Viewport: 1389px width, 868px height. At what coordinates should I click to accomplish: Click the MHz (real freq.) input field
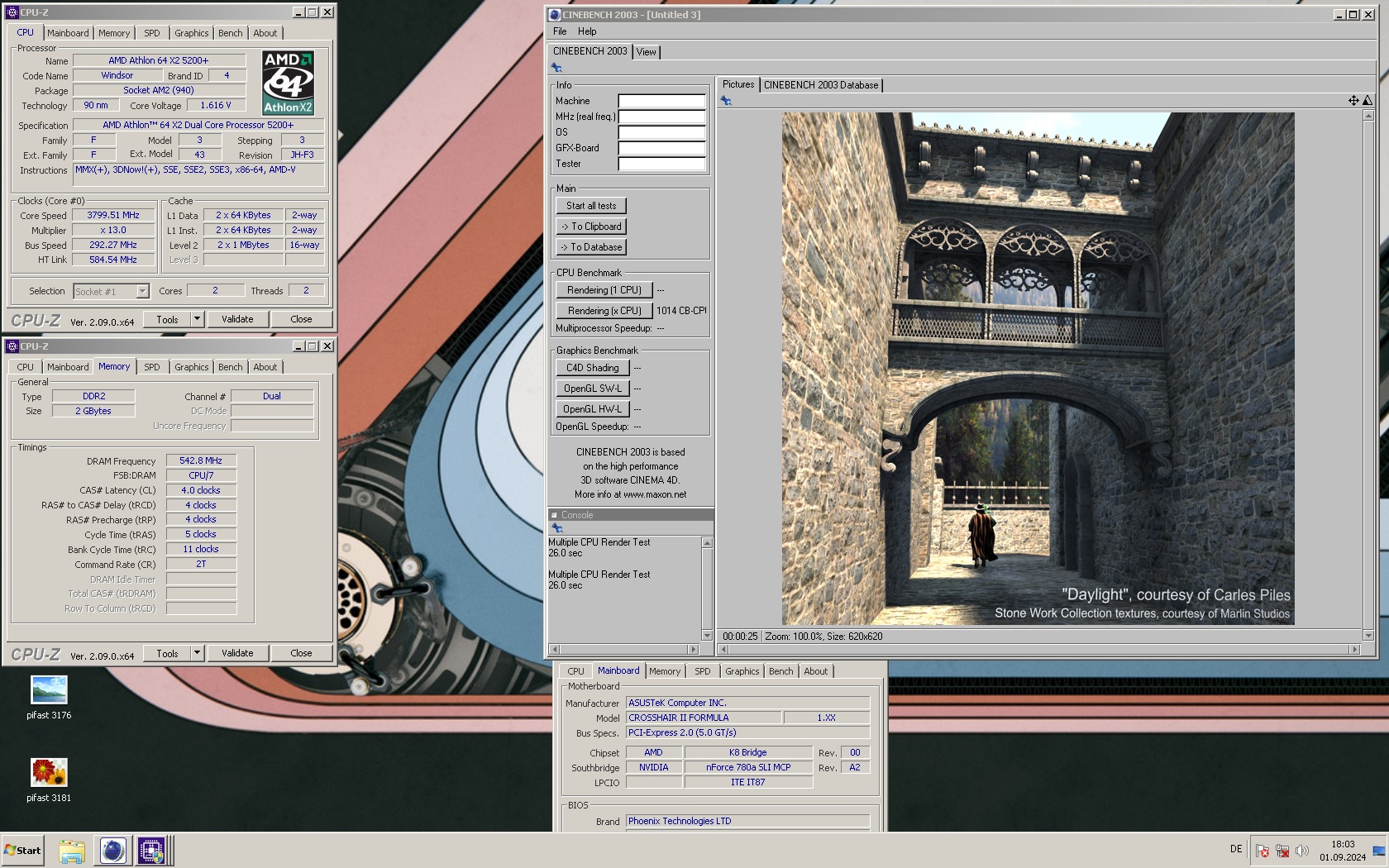[661, 117]
